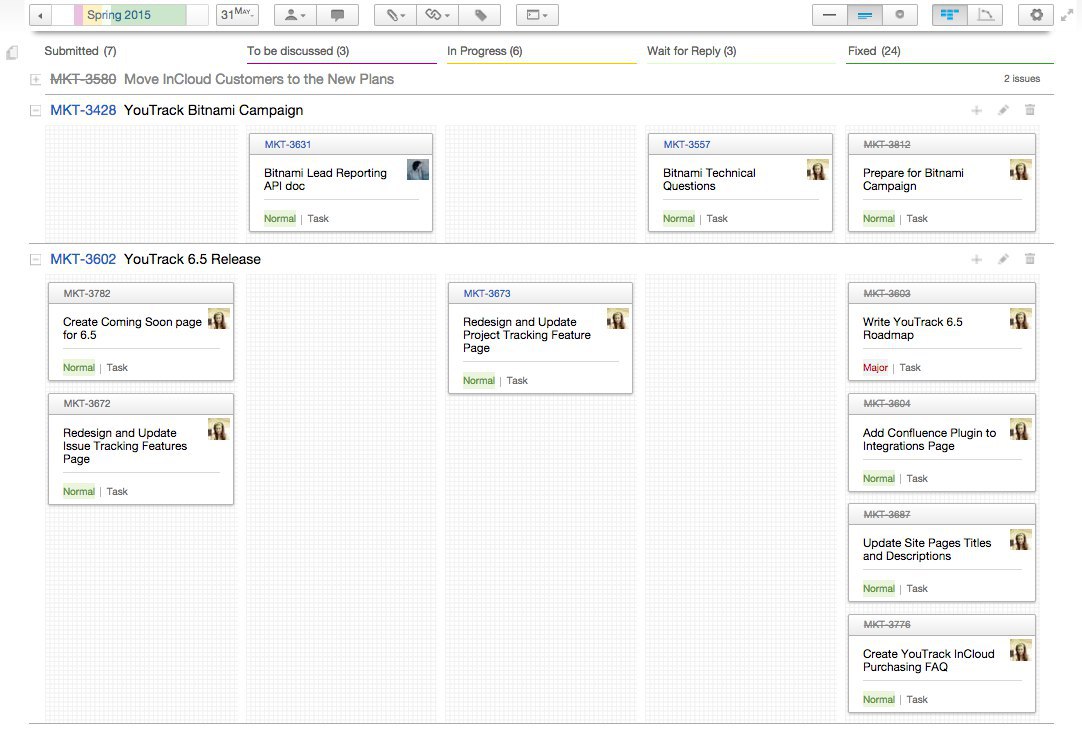1082x731 pixels.
Task: Add a task to YouTrack Bitnami Campaign swimlane
Action: tap(976, 110)
